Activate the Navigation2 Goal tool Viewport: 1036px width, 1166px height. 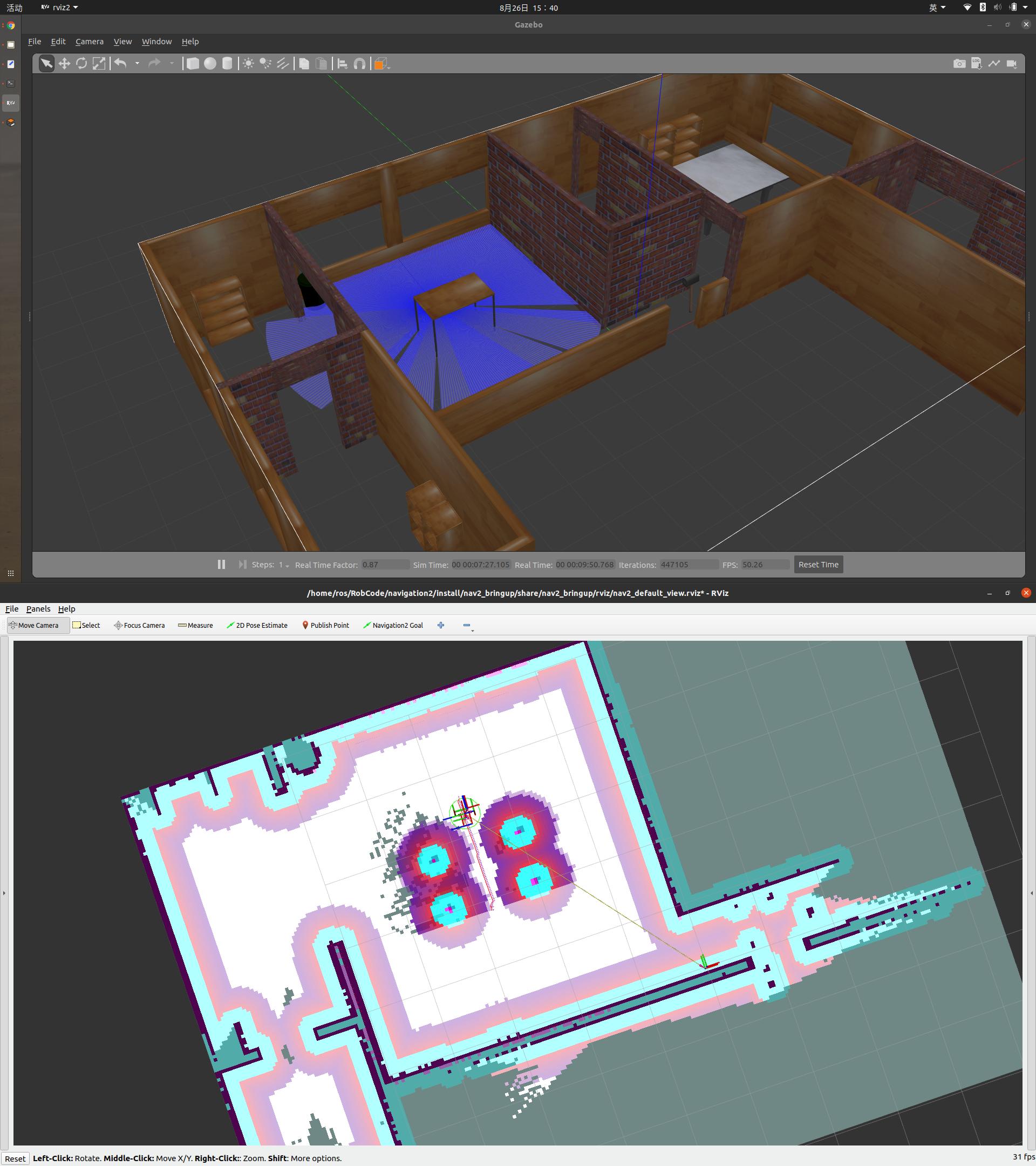coord(393,625)
